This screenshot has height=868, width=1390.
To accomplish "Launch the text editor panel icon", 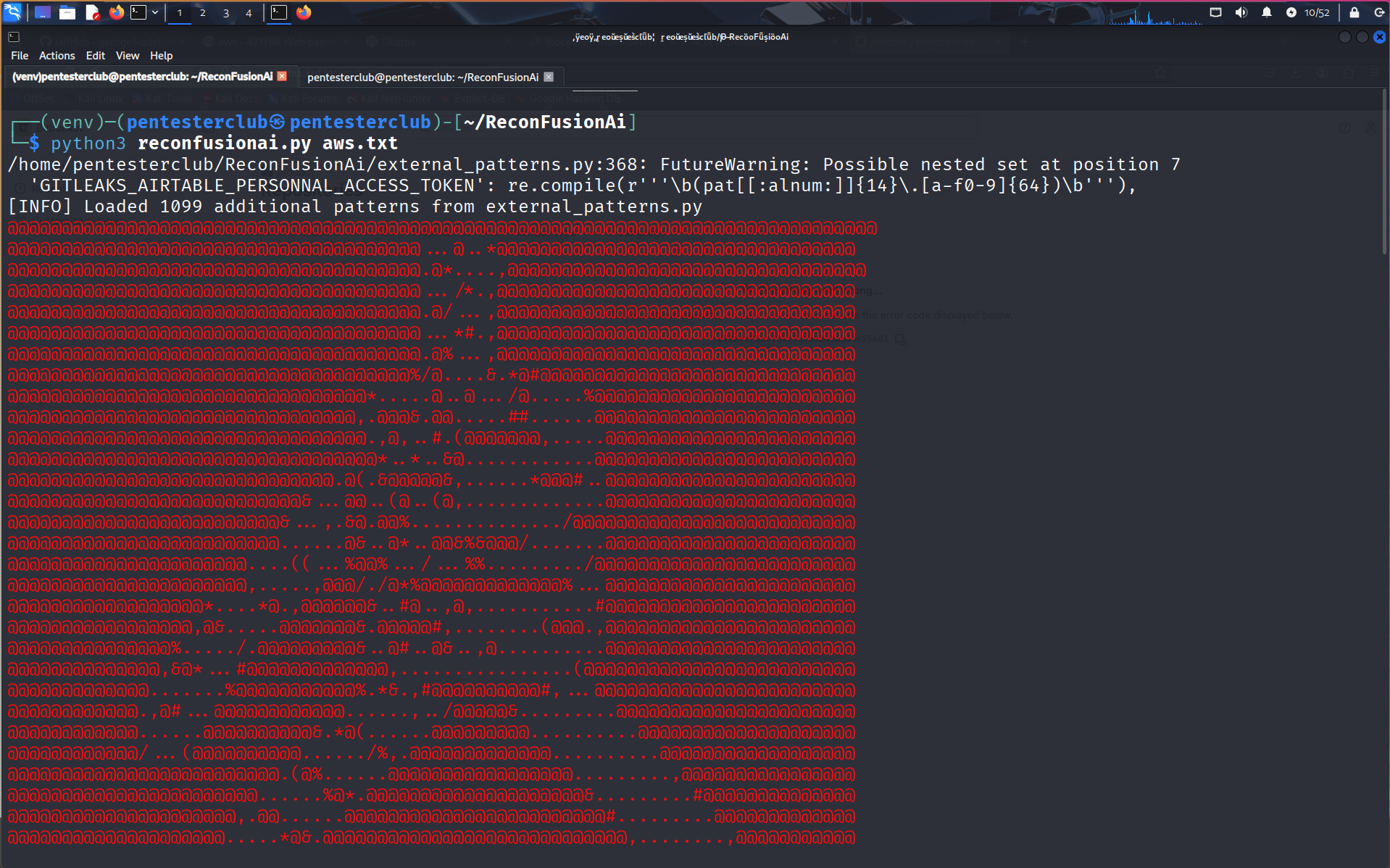I will (x=92, y=12).
